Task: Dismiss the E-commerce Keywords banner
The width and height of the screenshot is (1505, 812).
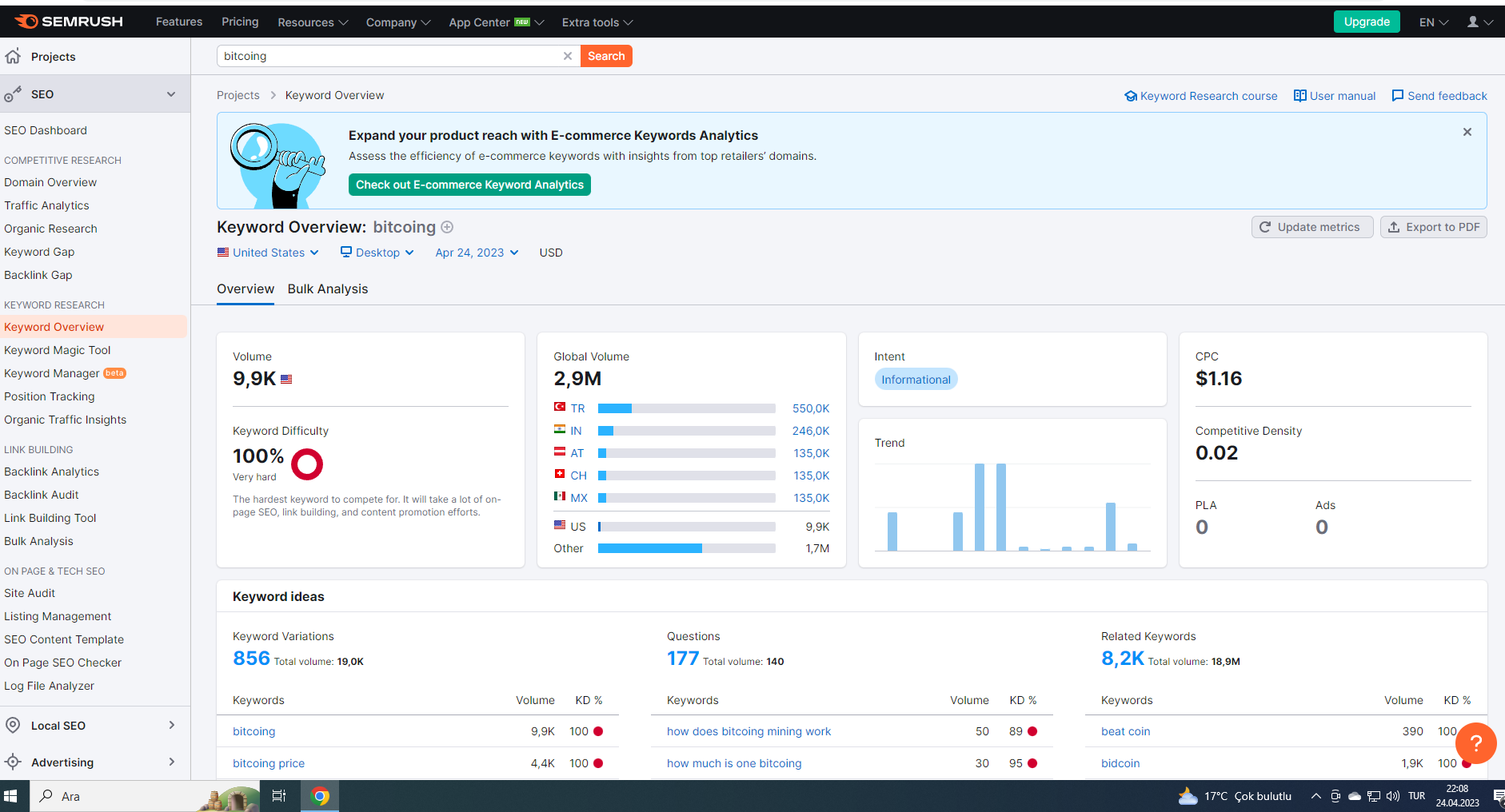Action: point(1467,132)
